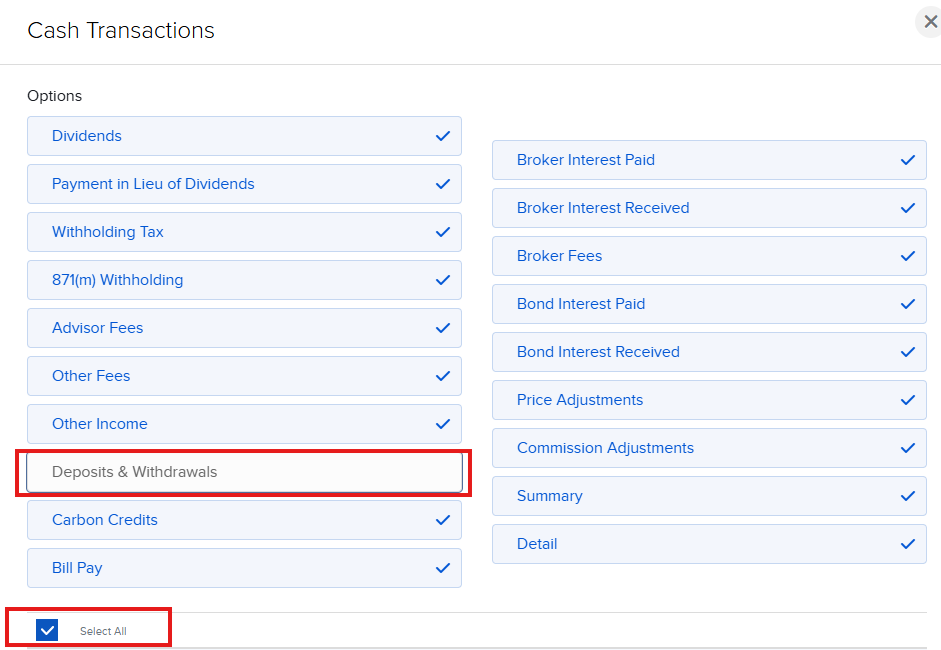Uncheck the Other Fees option

pyautogui.click(x=244, y=376)
